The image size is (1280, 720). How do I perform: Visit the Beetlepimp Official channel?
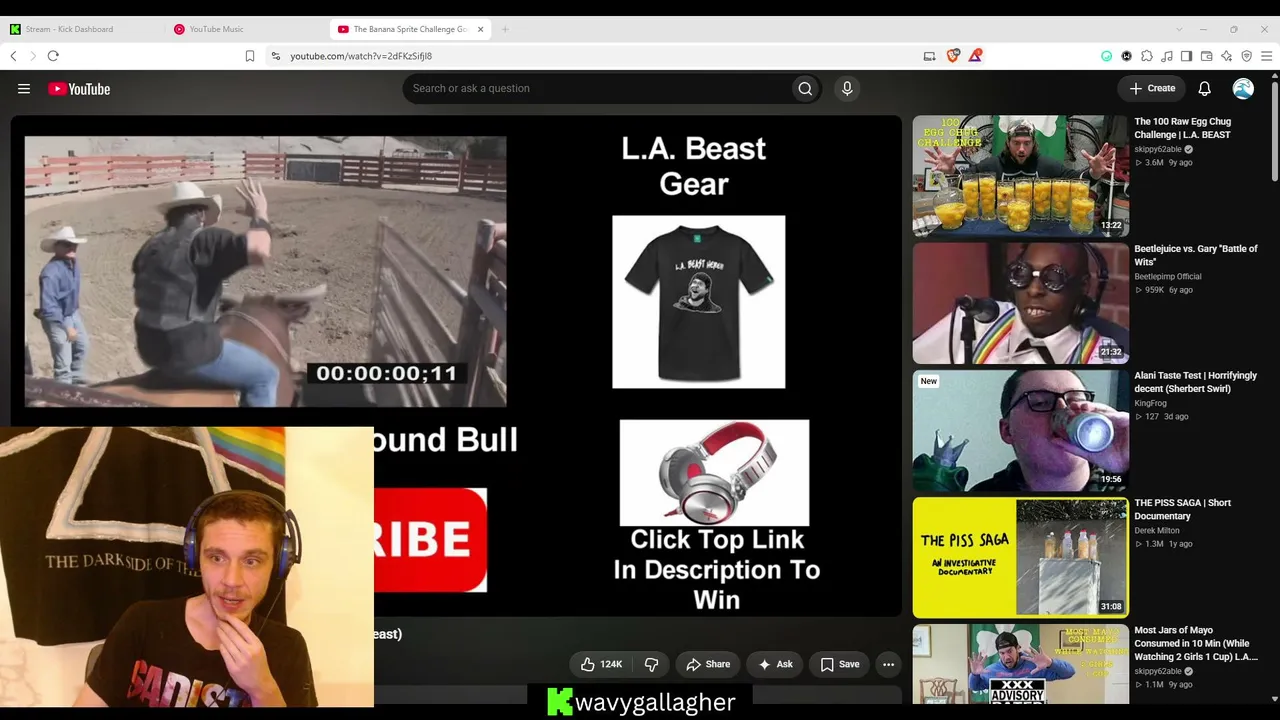[1168, 276]
